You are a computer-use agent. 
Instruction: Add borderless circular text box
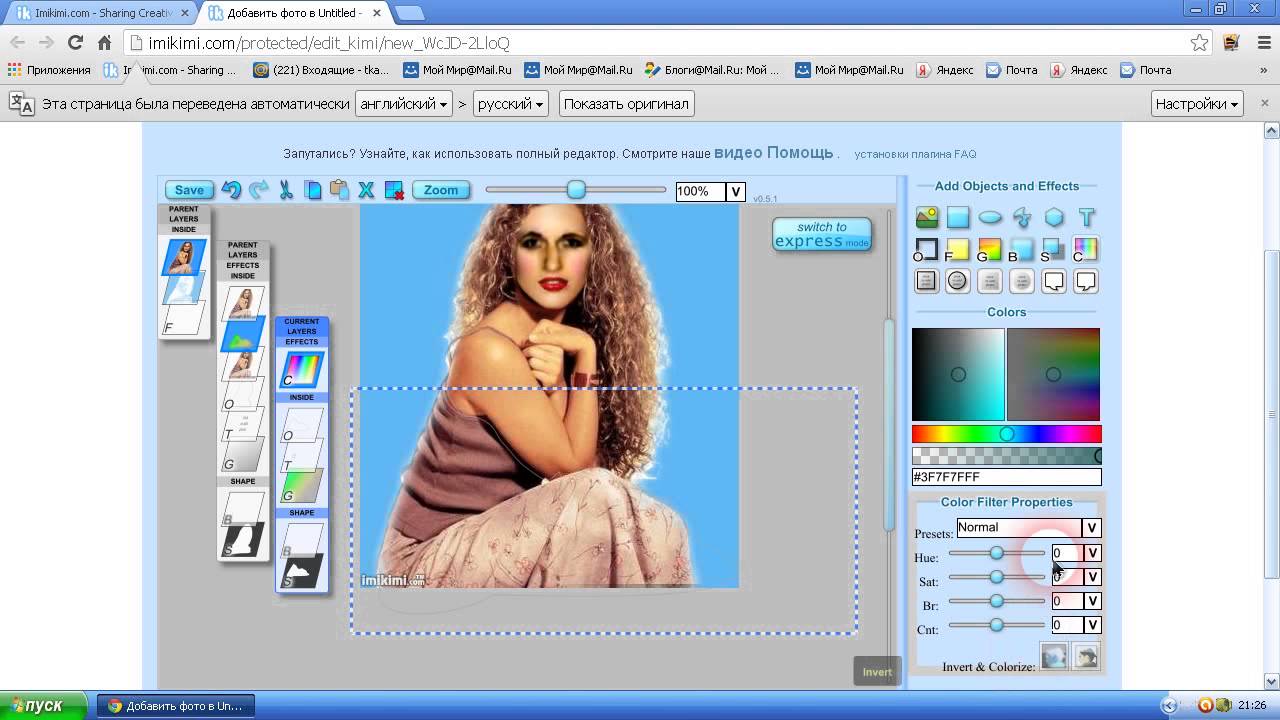coord(1022,281)
